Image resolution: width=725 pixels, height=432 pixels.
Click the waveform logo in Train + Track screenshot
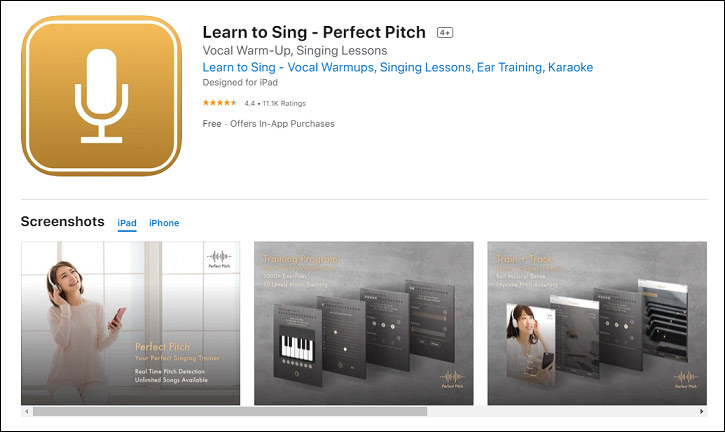click(x=686, y=379)
